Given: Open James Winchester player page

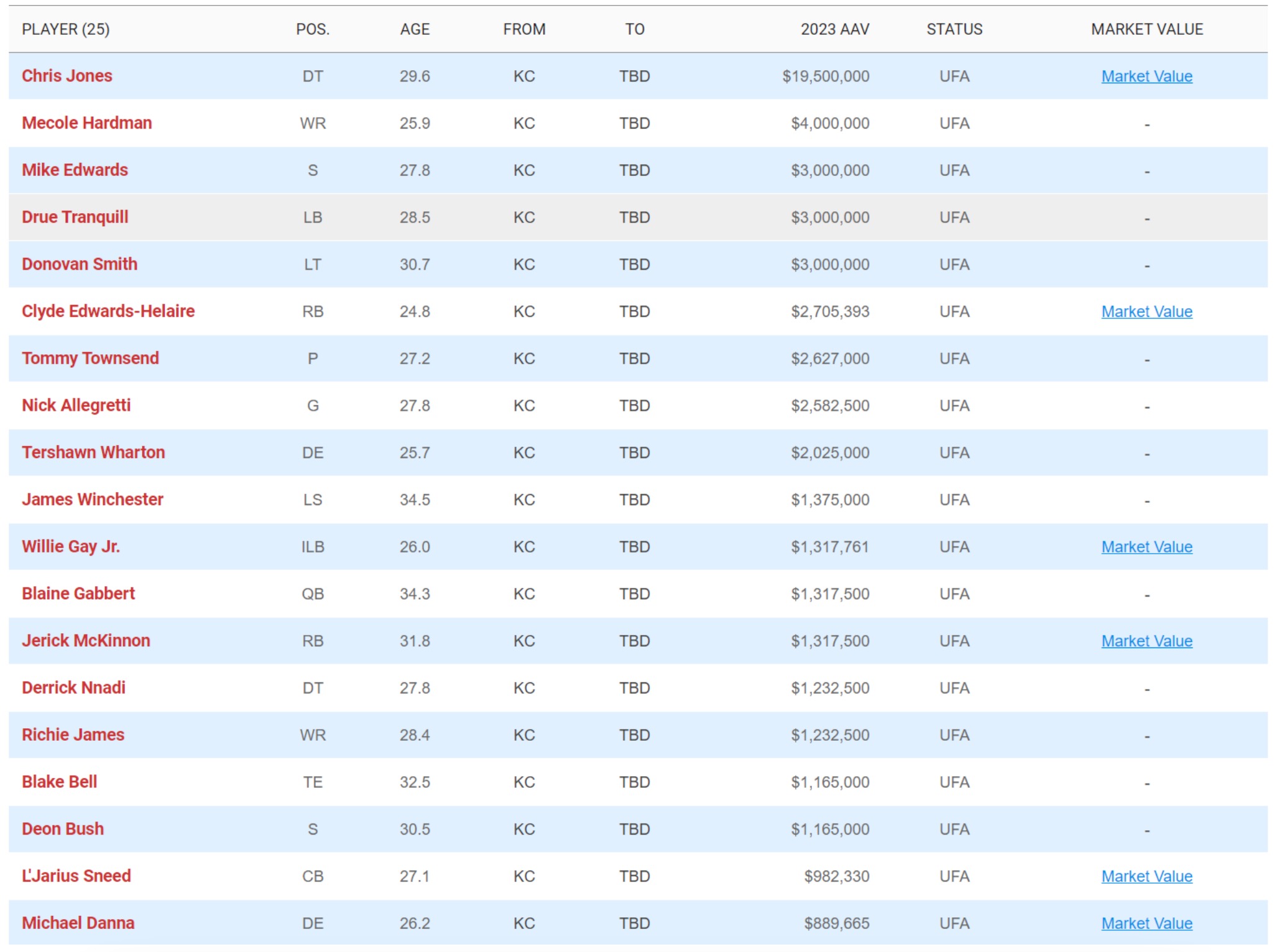Looking at the screenshot, I should 93,500.
